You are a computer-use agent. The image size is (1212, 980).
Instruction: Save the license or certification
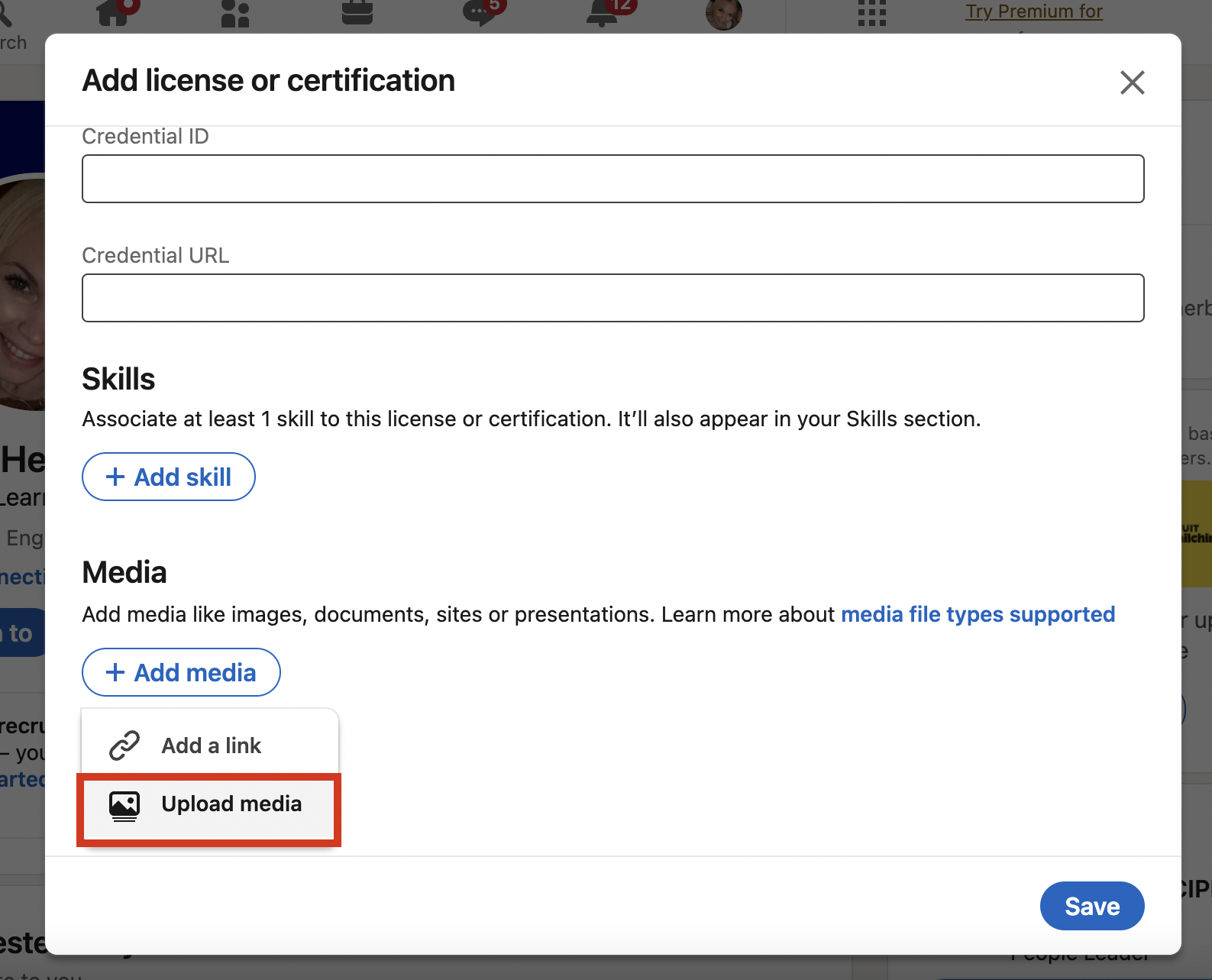coord(1091,907)
